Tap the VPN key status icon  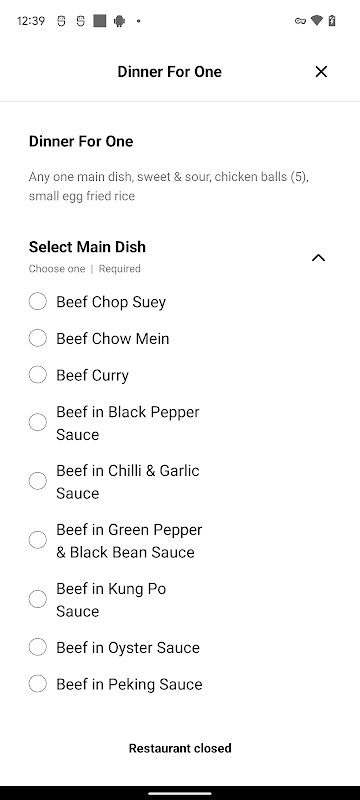tap(300, 21)
